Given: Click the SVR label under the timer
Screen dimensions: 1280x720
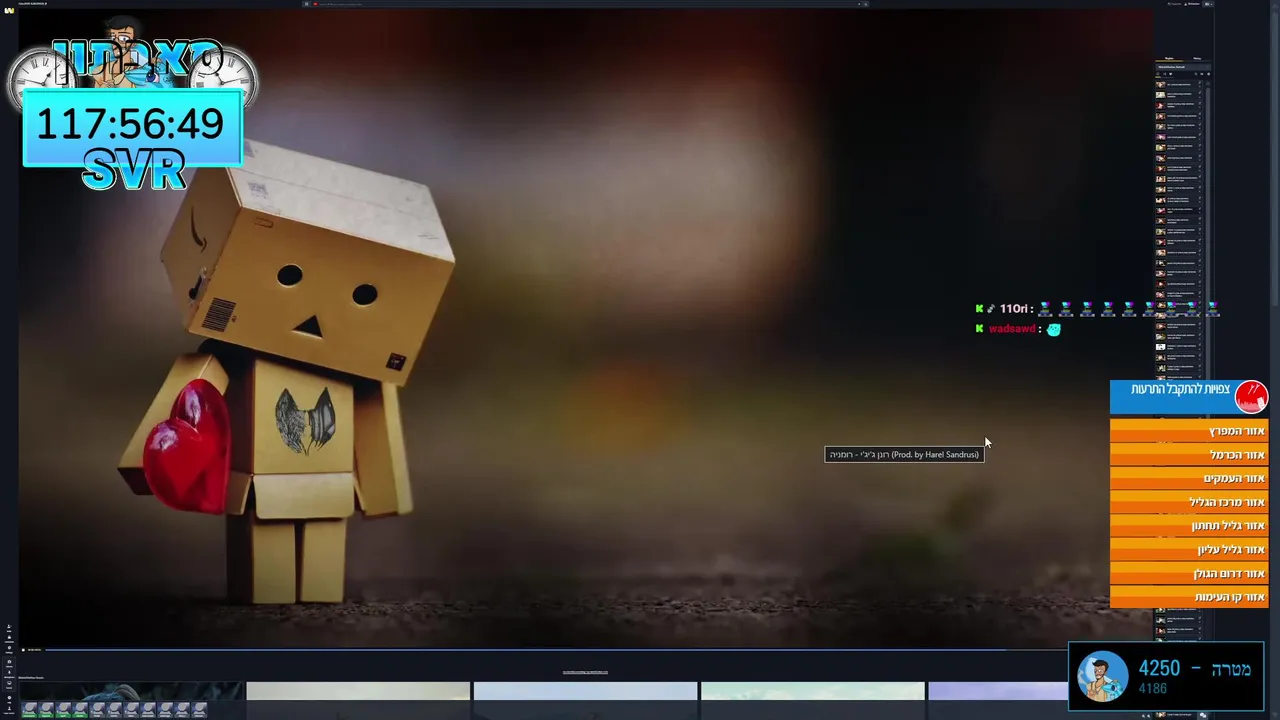Looking at the screenshot, I should tap(133, 171).
